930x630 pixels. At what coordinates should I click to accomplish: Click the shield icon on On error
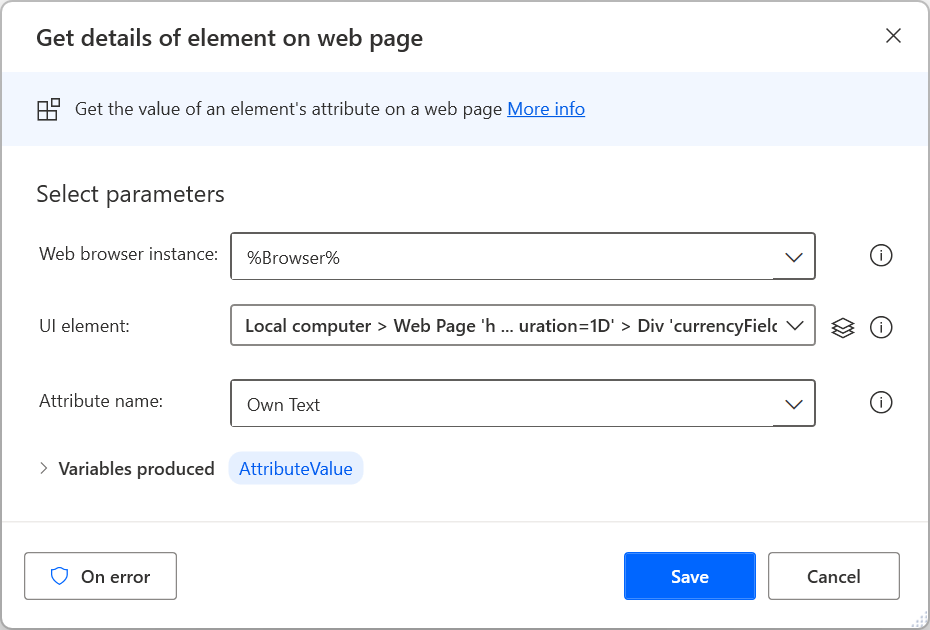[59, 576]
